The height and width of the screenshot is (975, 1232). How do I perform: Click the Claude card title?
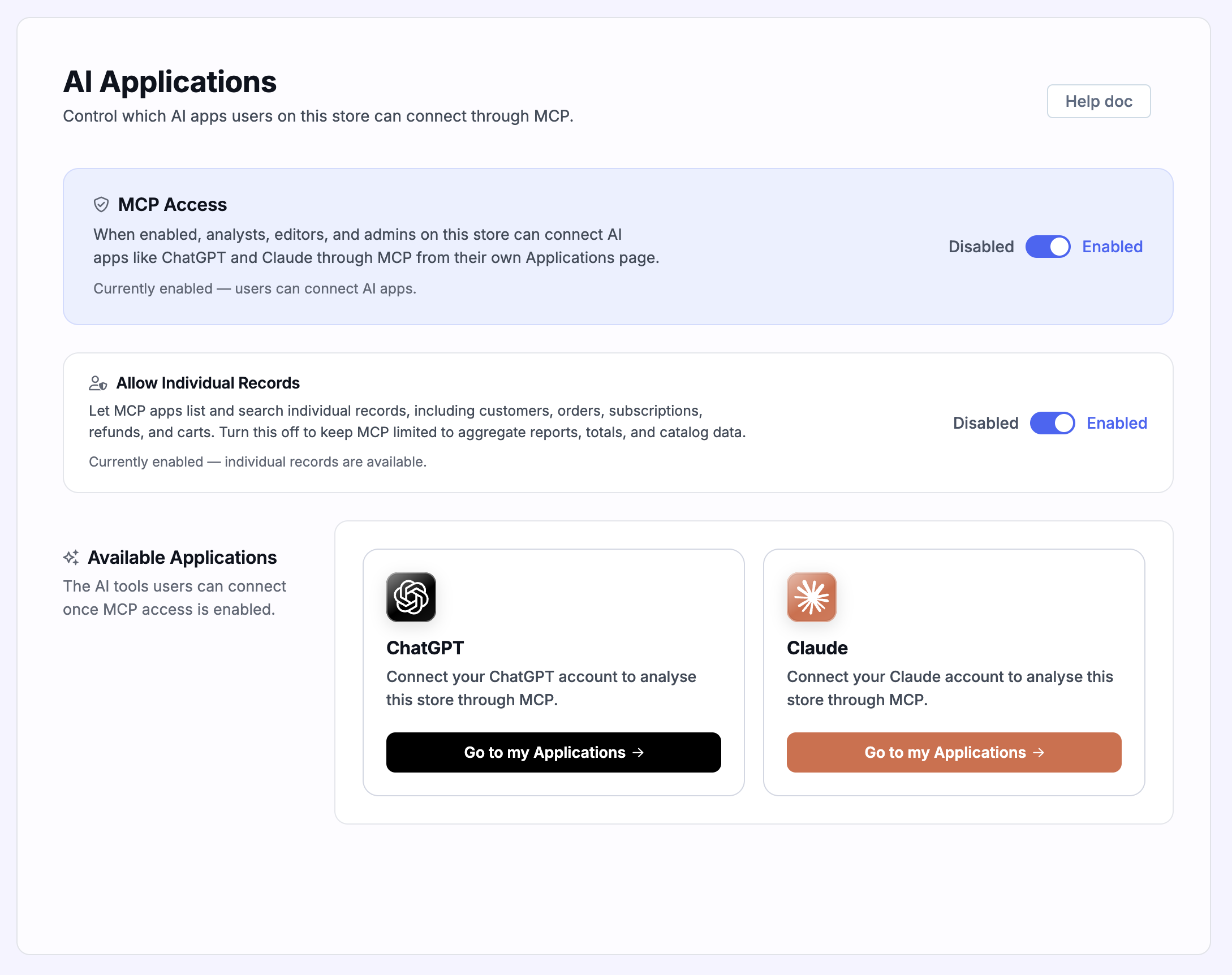[x=817, y=648]
